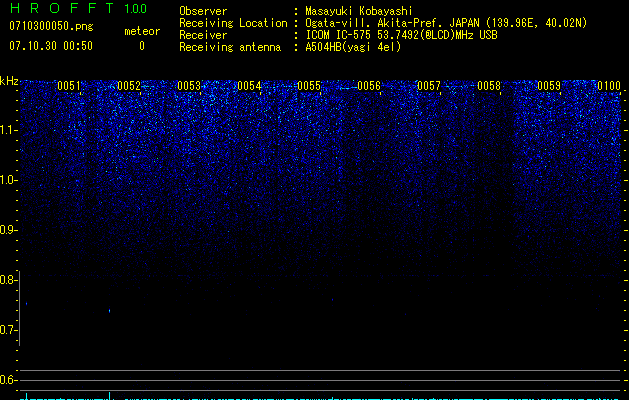Click the Observer field label

pyautogui.click(x=203, y=11)
